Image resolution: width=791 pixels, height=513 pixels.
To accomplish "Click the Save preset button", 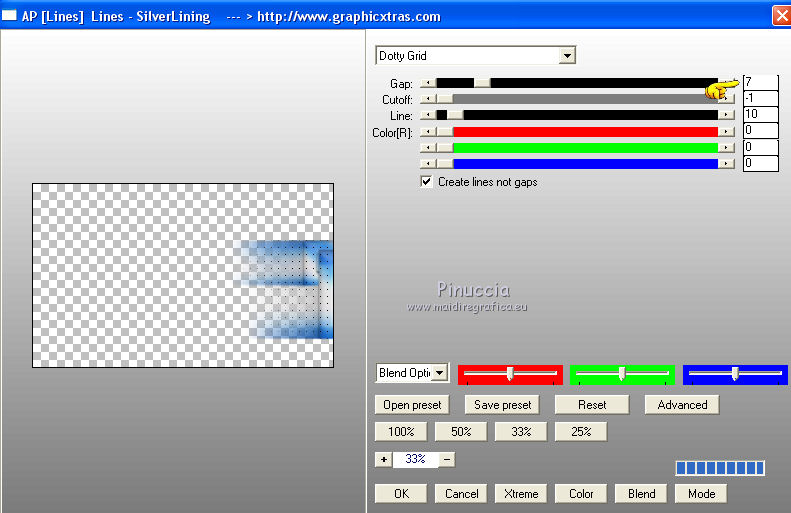I will click(502, 405).
